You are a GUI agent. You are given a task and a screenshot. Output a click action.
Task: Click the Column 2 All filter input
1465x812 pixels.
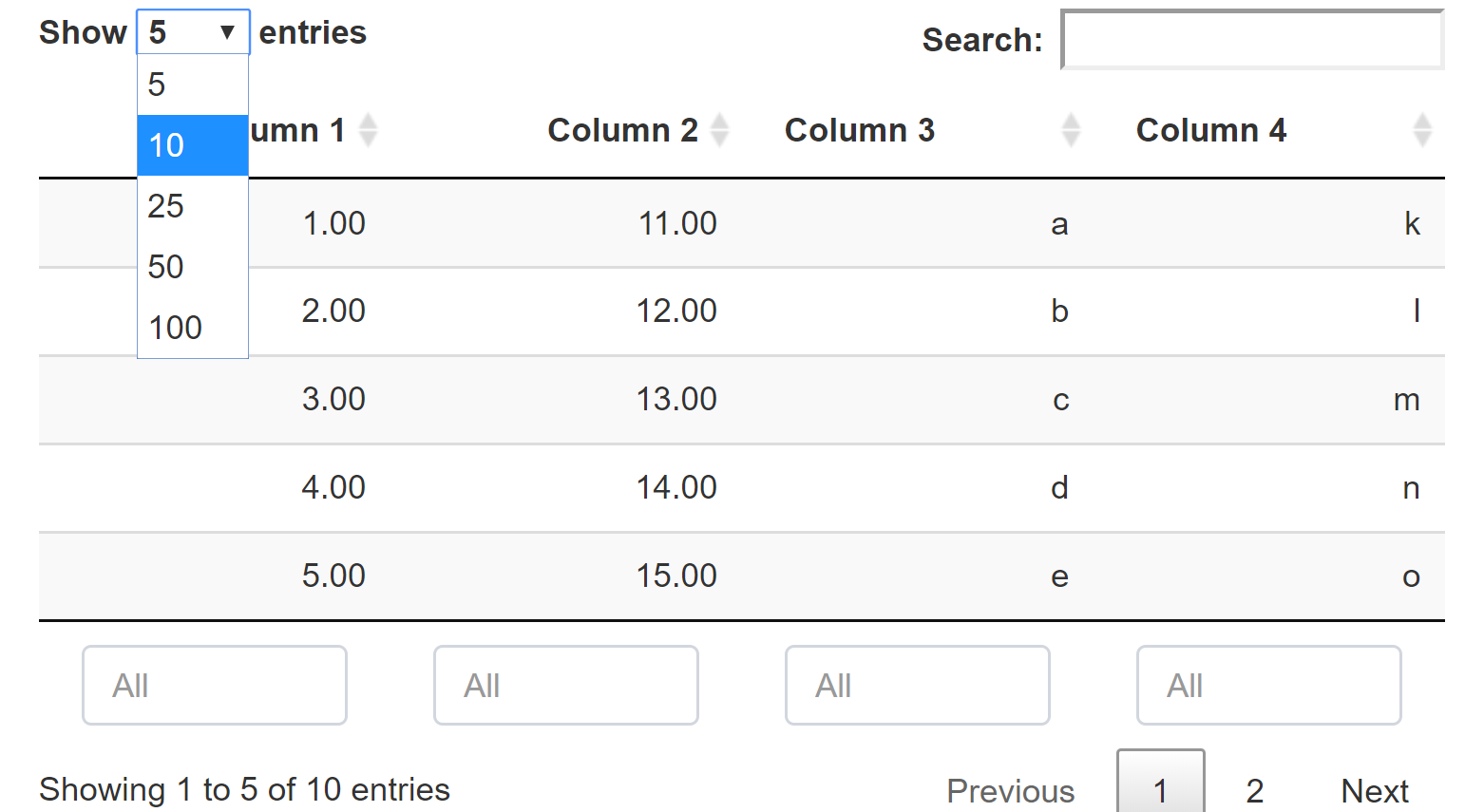(566, 686)
